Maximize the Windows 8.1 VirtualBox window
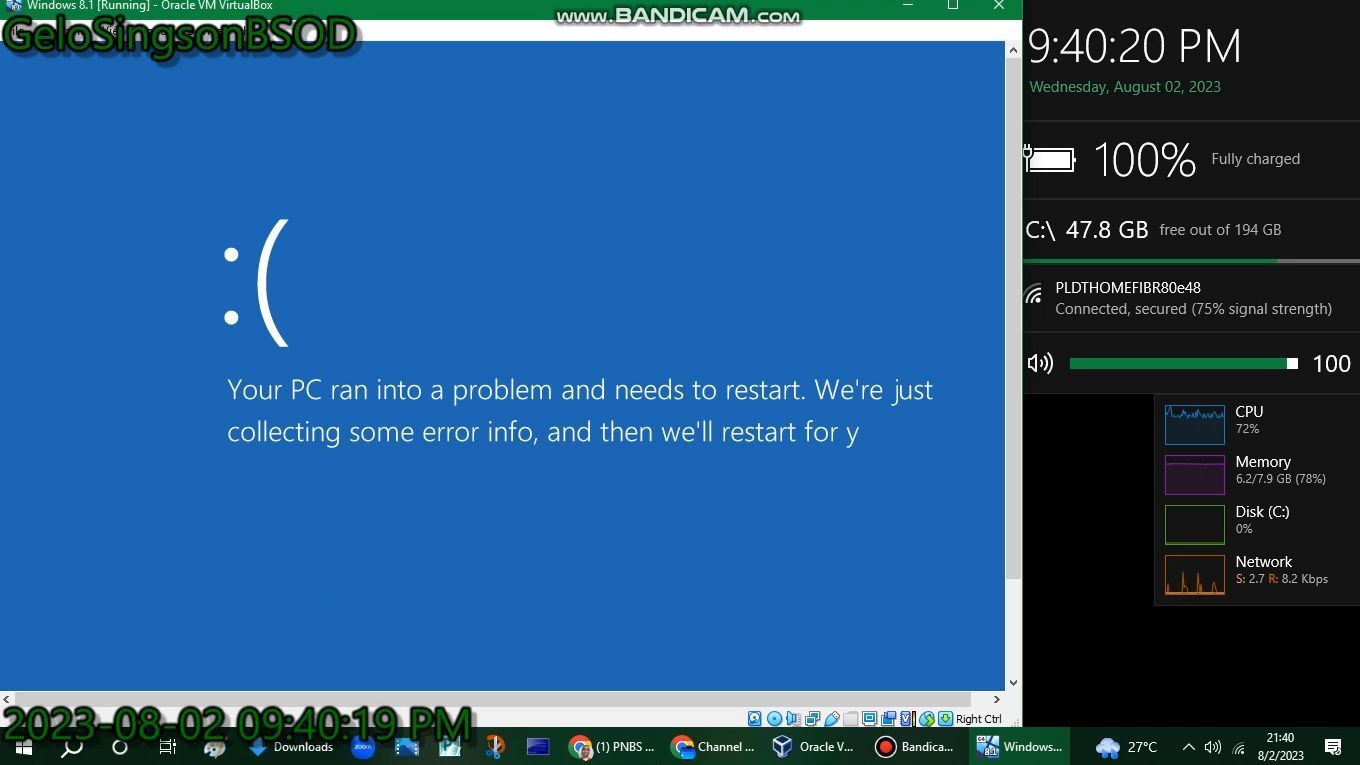 [953, 6]
